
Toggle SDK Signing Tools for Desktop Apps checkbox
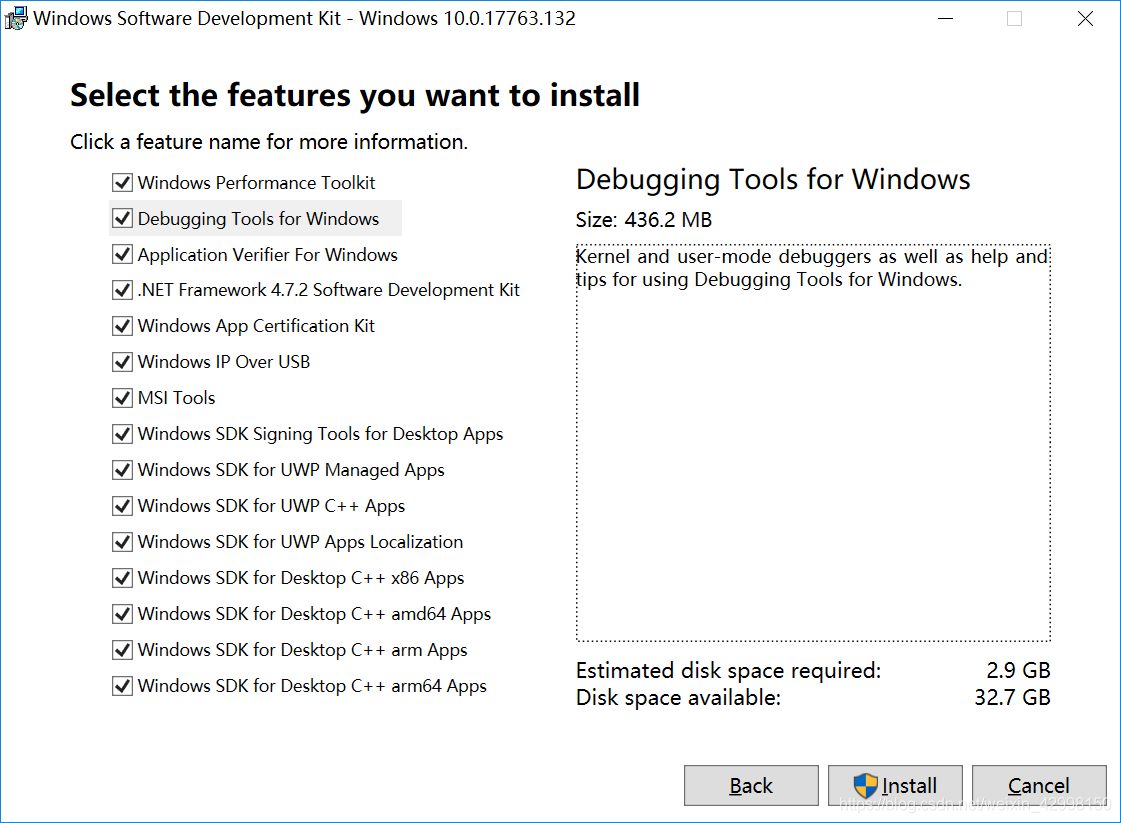point(122,434)
